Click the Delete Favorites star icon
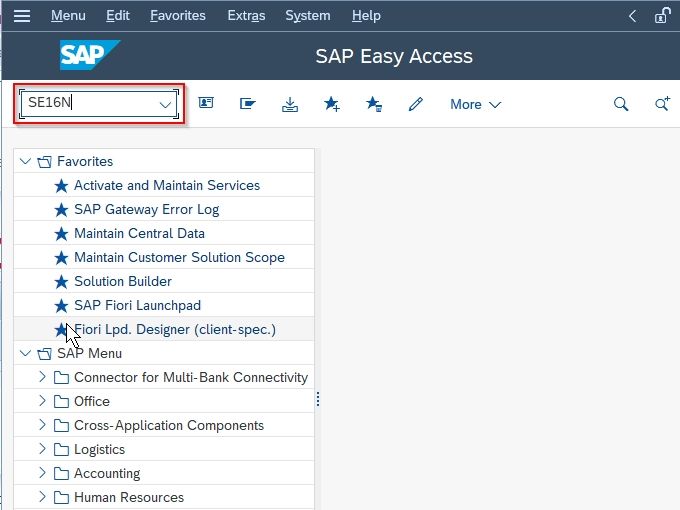This screenshot has width=680, height=510. [373, 104]
